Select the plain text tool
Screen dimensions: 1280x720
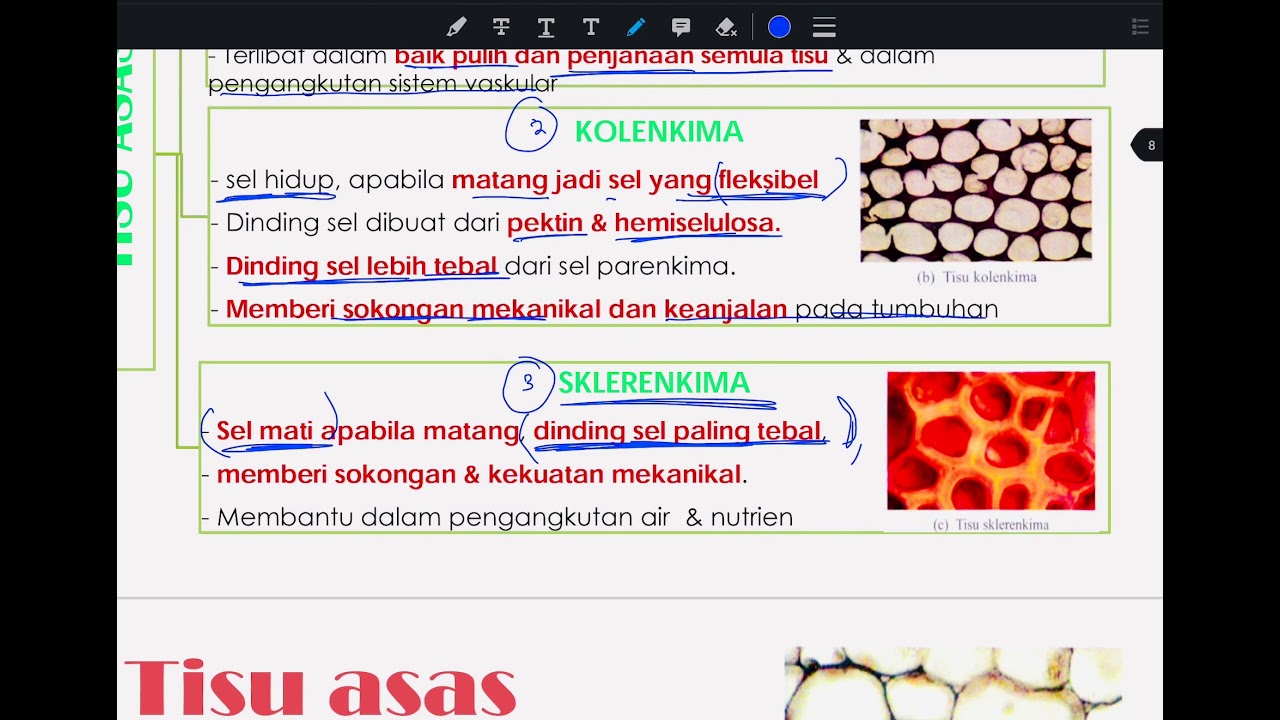(591, 27)
